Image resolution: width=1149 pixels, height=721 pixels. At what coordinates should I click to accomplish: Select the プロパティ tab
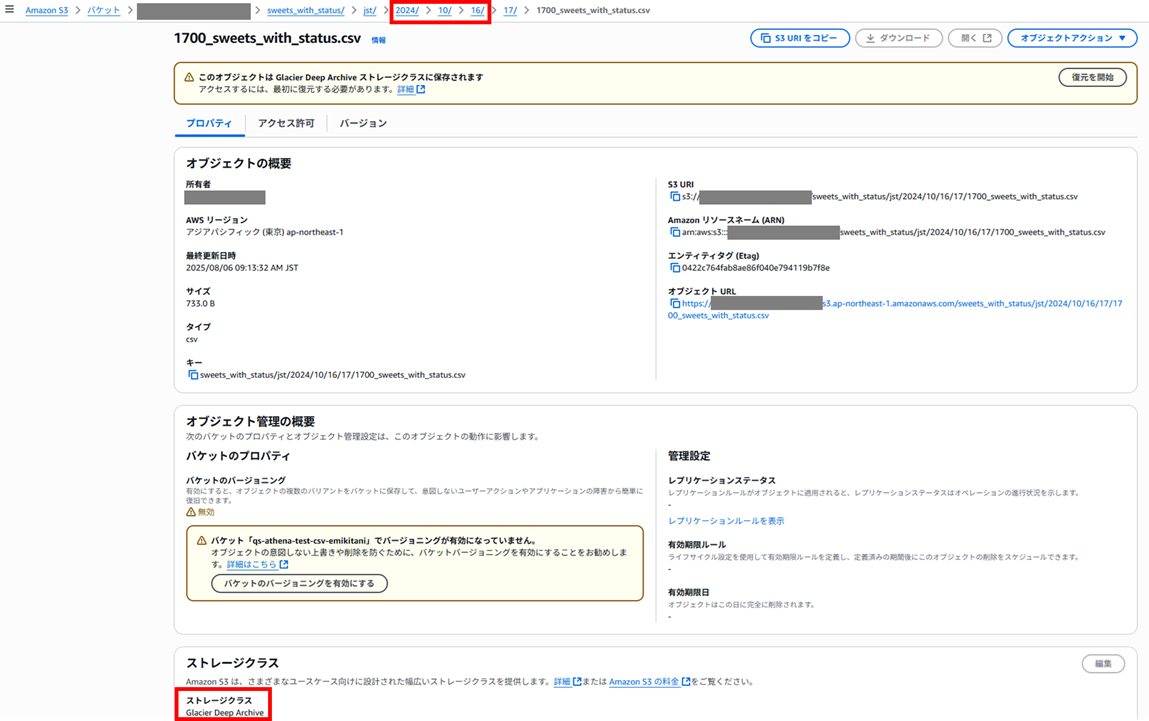tap(209, 123)
